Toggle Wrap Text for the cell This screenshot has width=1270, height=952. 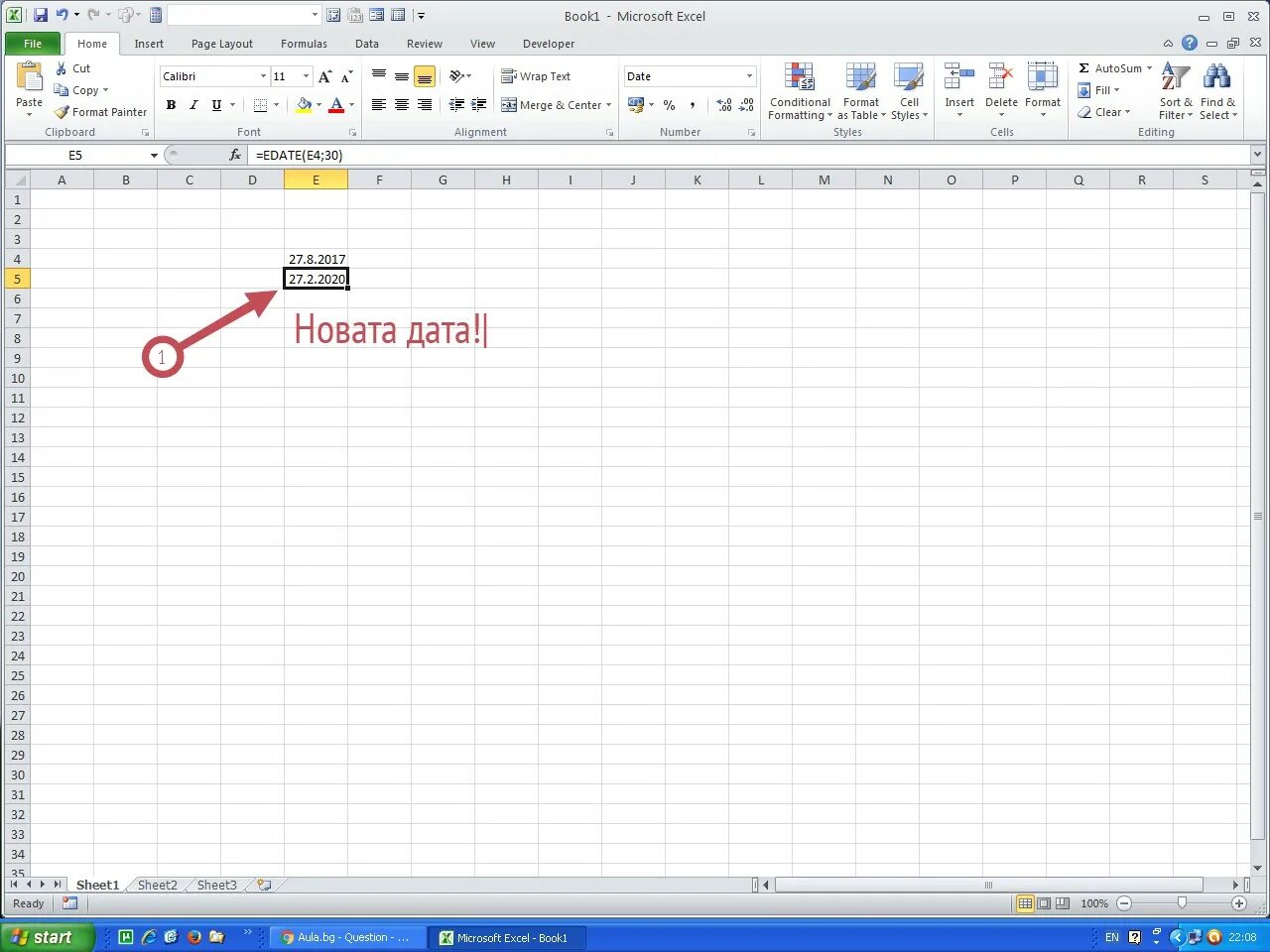tap(536, 76)
